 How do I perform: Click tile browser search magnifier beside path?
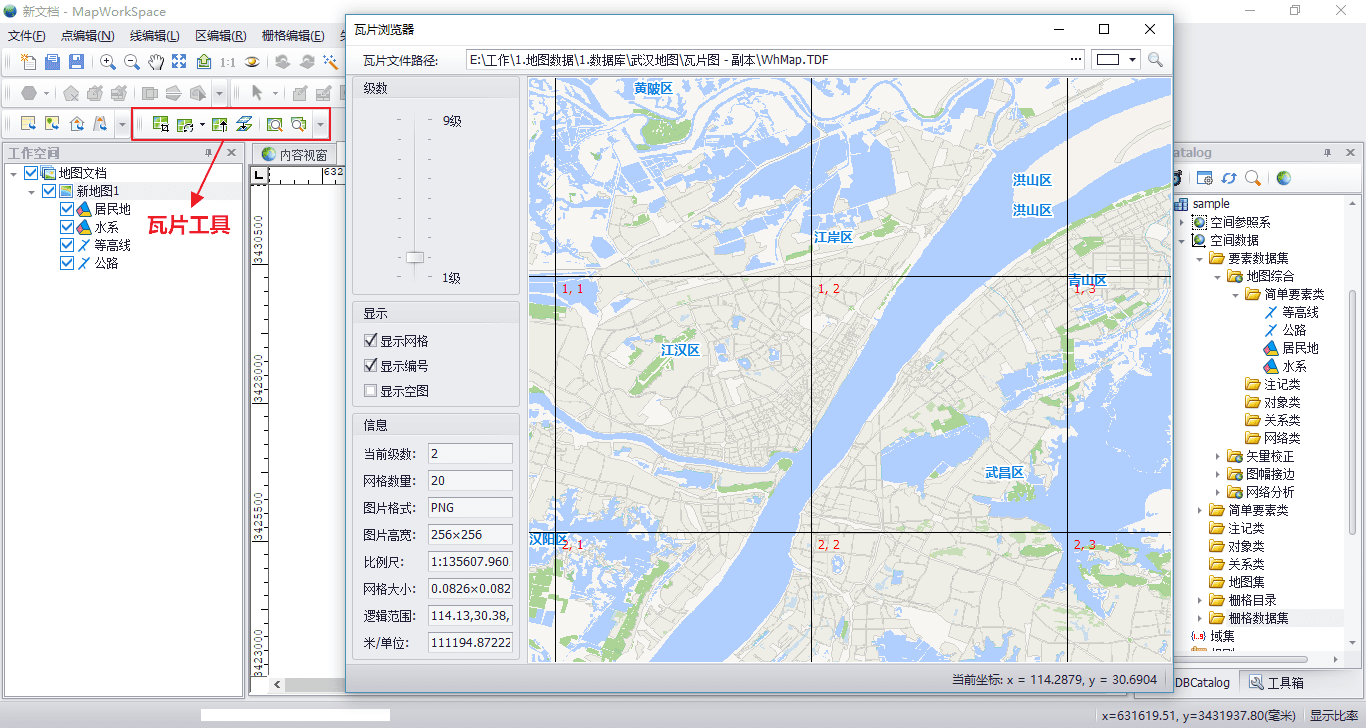click(x=1155, y=60)
